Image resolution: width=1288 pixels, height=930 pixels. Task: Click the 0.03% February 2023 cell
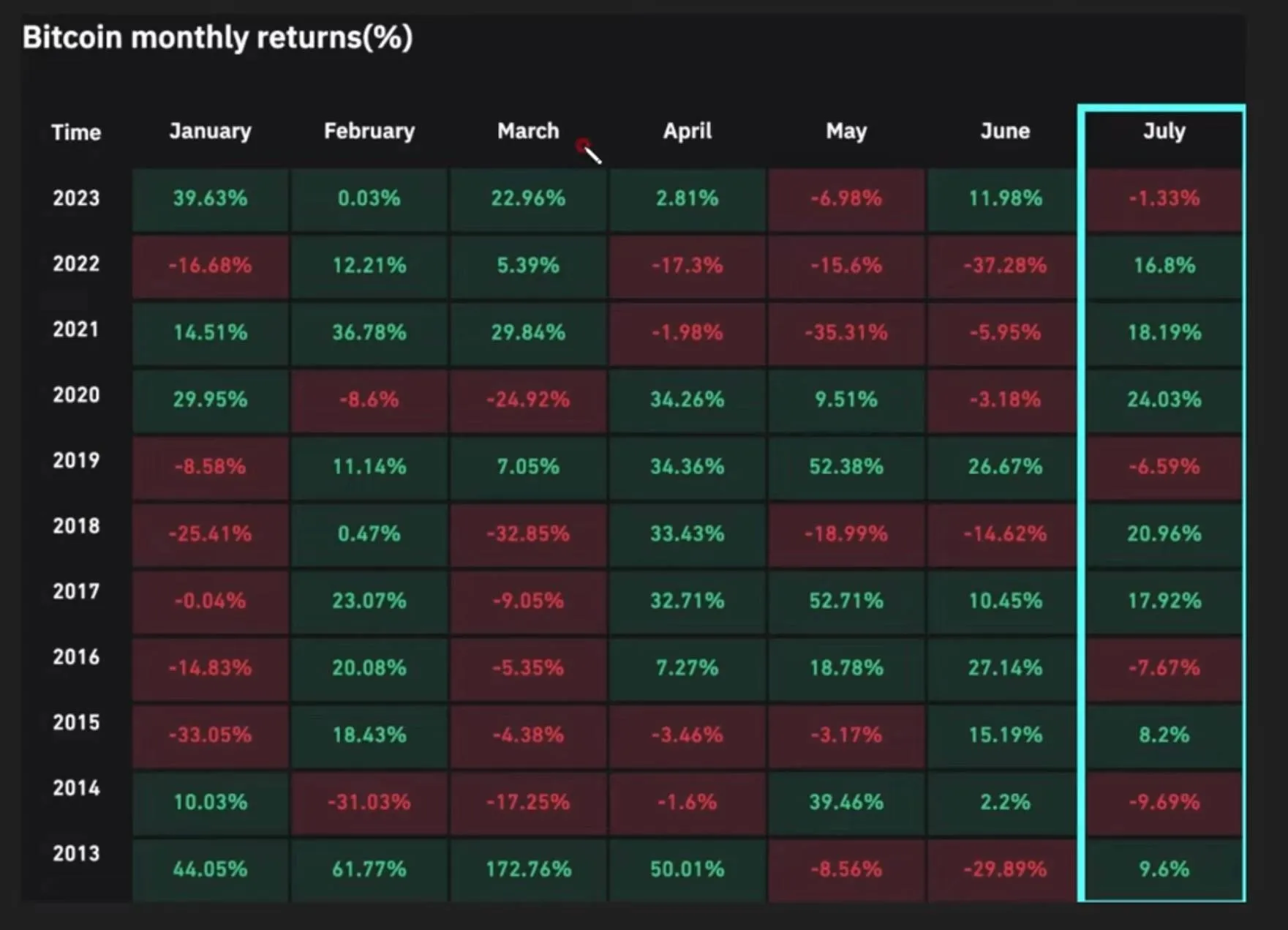click(x=369, y=198)
